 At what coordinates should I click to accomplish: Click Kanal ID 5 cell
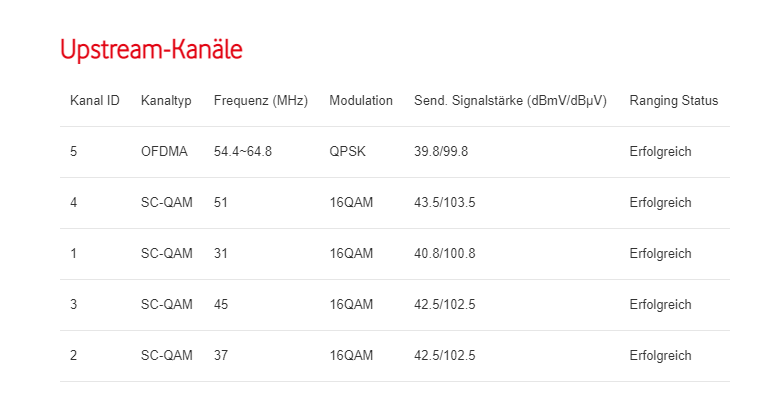(x=74, y=152)
